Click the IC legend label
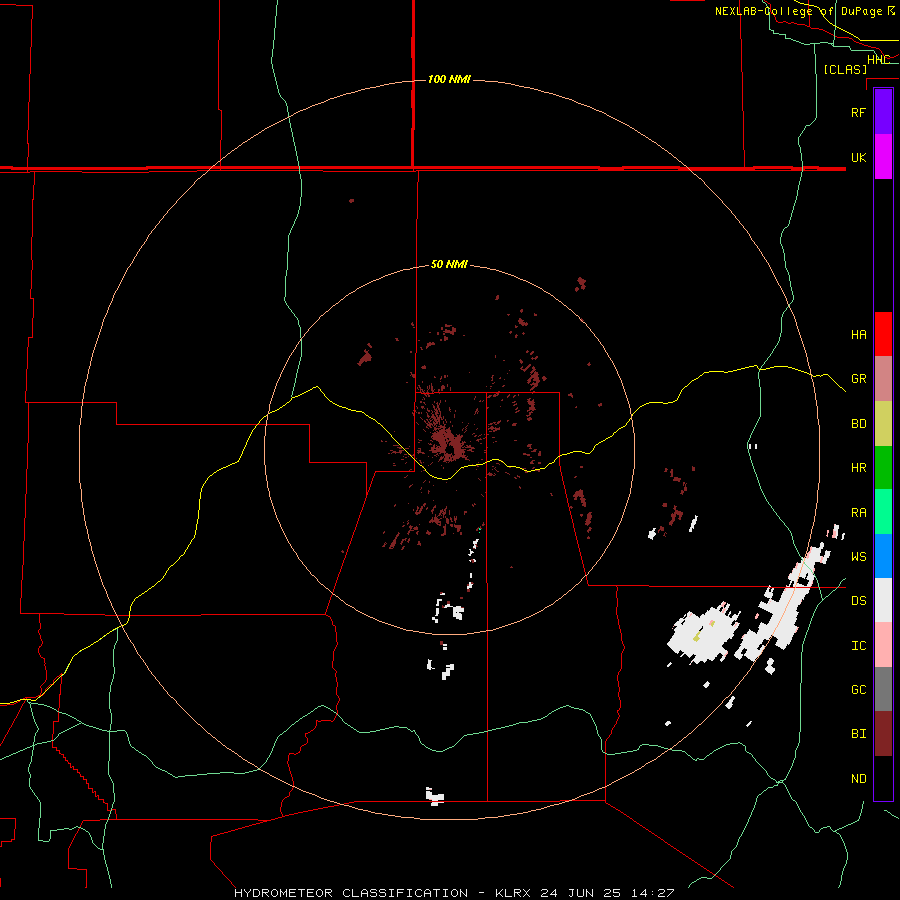 (x=858, y=646)
